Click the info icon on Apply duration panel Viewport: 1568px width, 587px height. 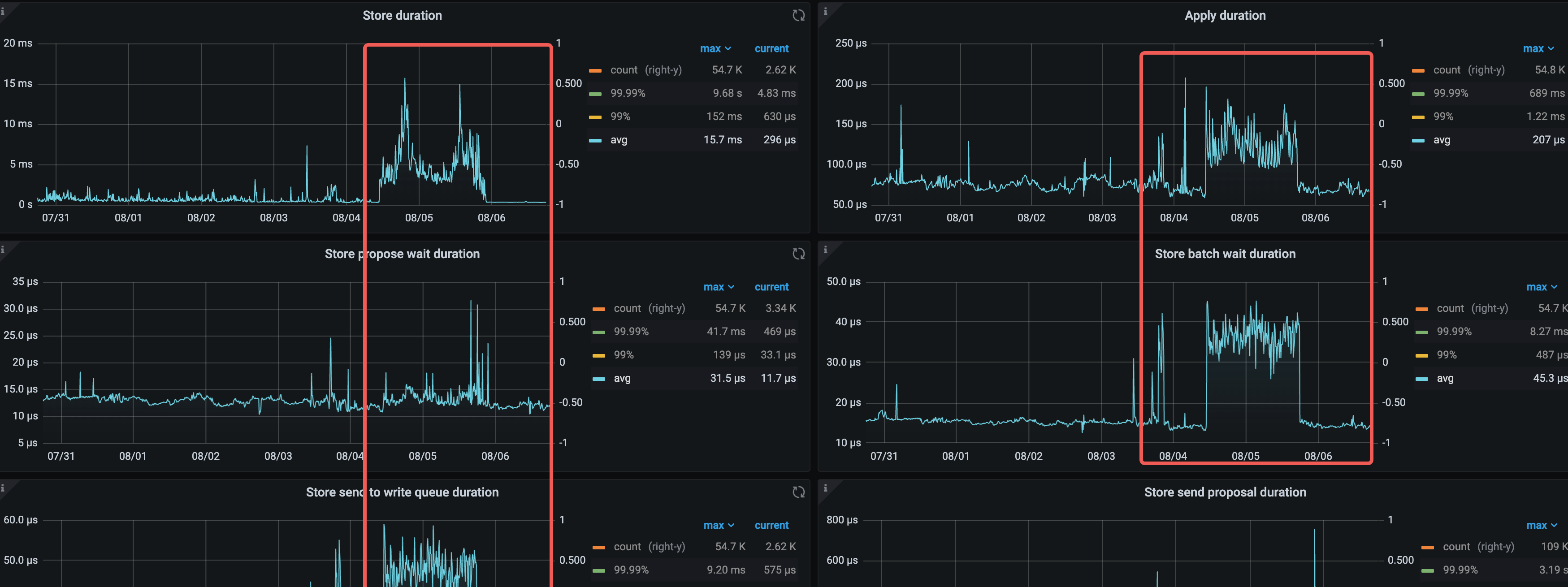tap(825, 11)
